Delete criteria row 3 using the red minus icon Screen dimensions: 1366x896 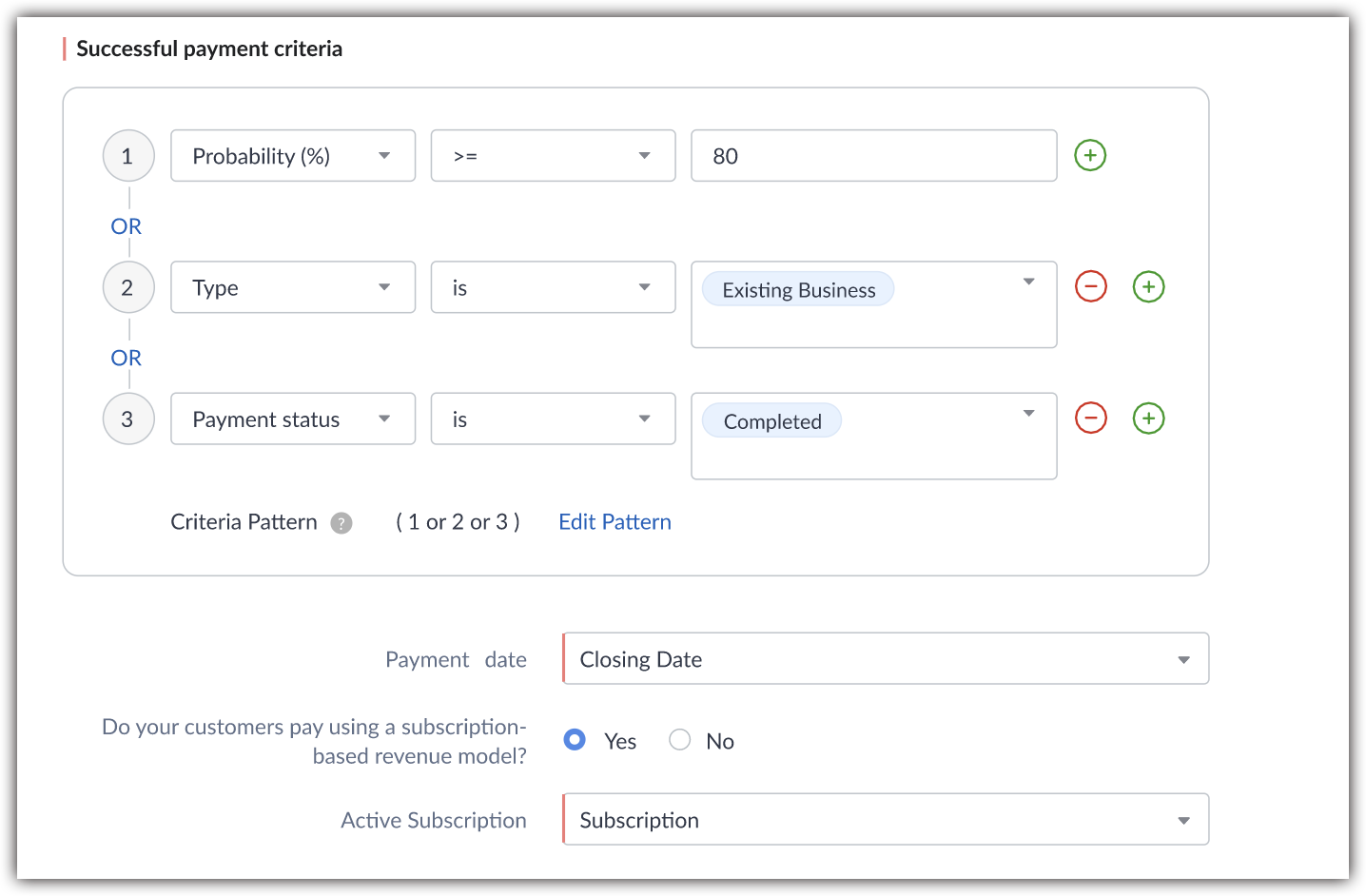pyautogui.click(x=1090, y=418)
